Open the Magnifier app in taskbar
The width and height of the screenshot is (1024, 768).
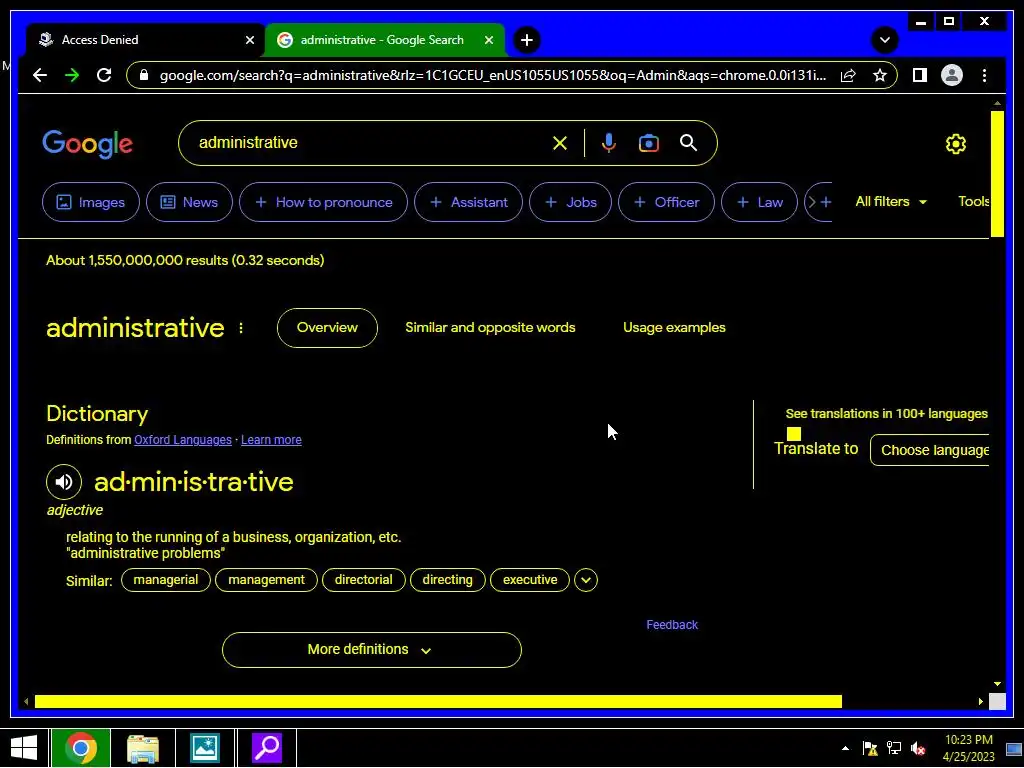pyautogui.click(x=266, y=748)
